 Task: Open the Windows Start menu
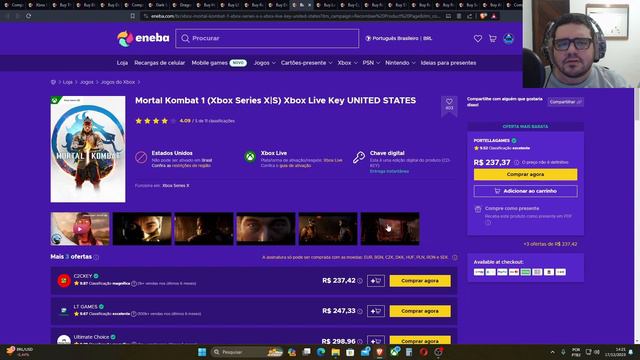coord(202,352)
